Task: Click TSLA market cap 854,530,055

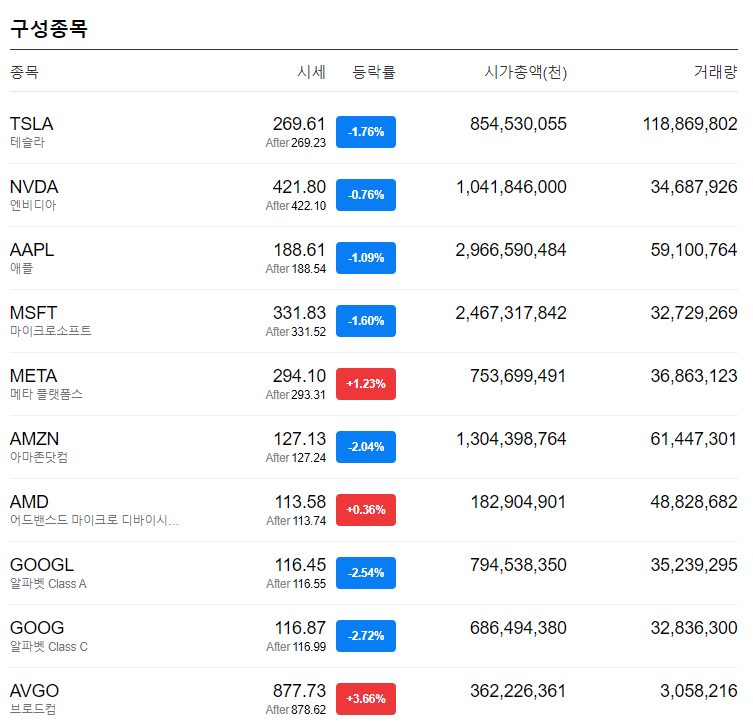Action: point(518,124)
